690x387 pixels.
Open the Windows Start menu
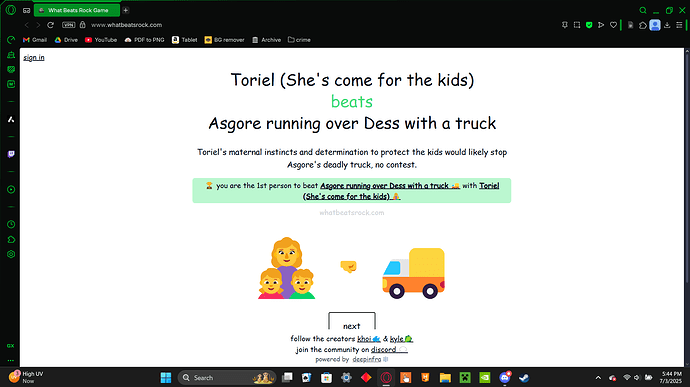click(166, 377)
